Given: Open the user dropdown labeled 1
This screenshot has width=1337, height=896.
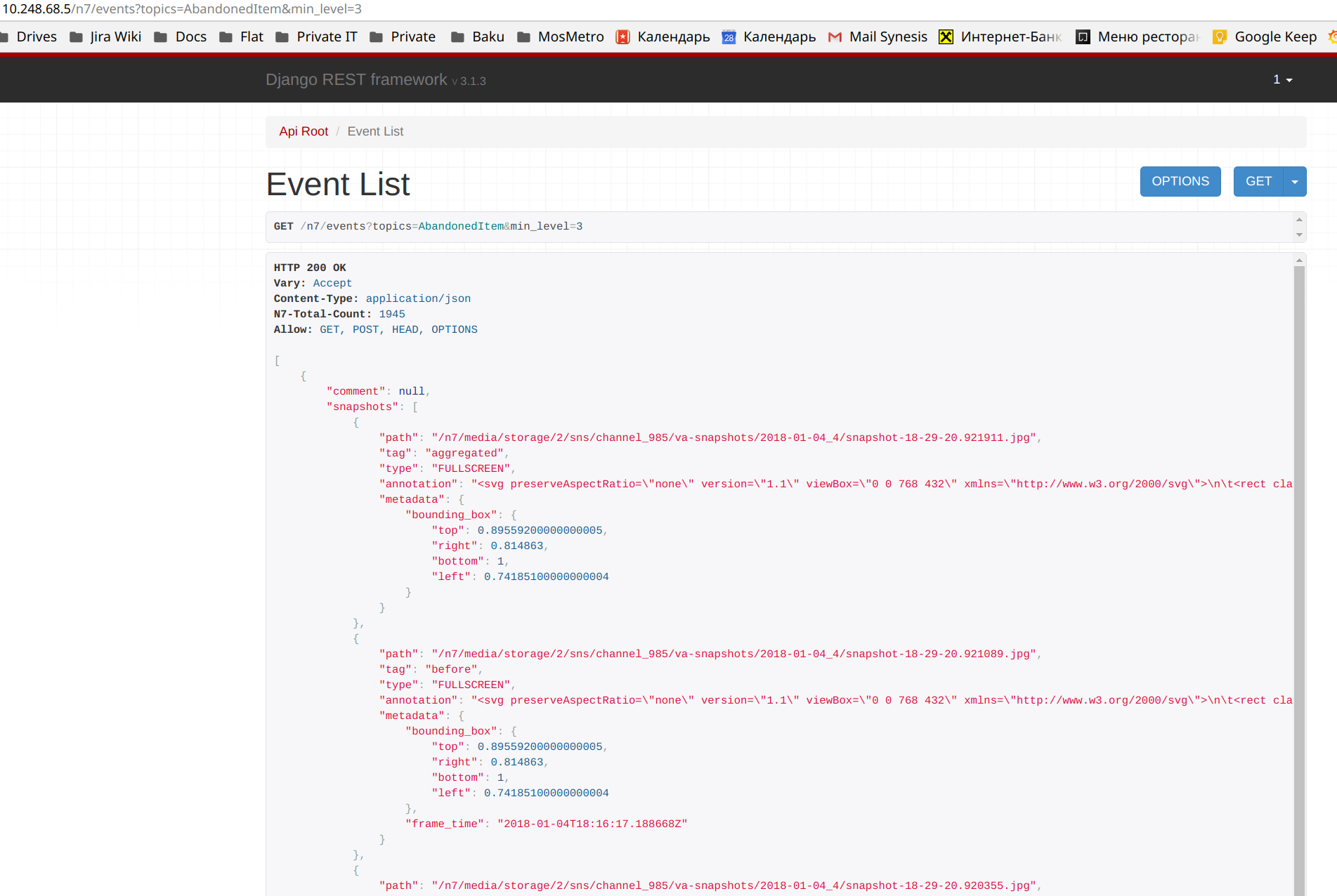Looking at the screenshot, I should (x=1283, y=79).
